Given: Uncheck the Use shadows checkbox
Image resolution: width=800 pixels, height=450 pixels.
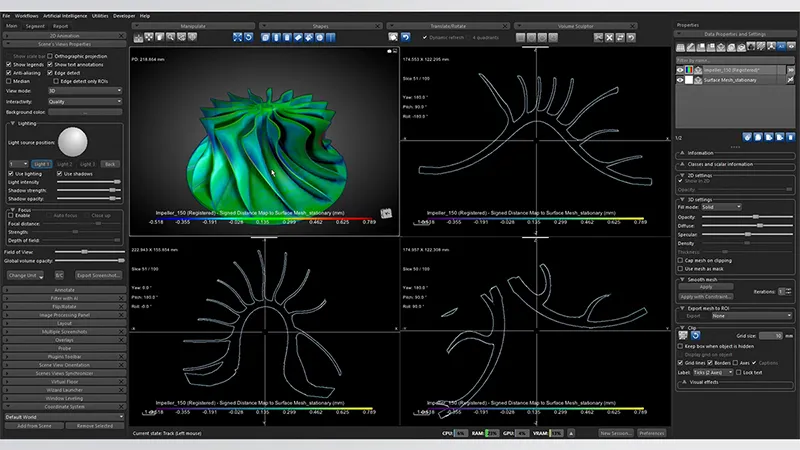Looking at the screenshot, I should (60, 174).
